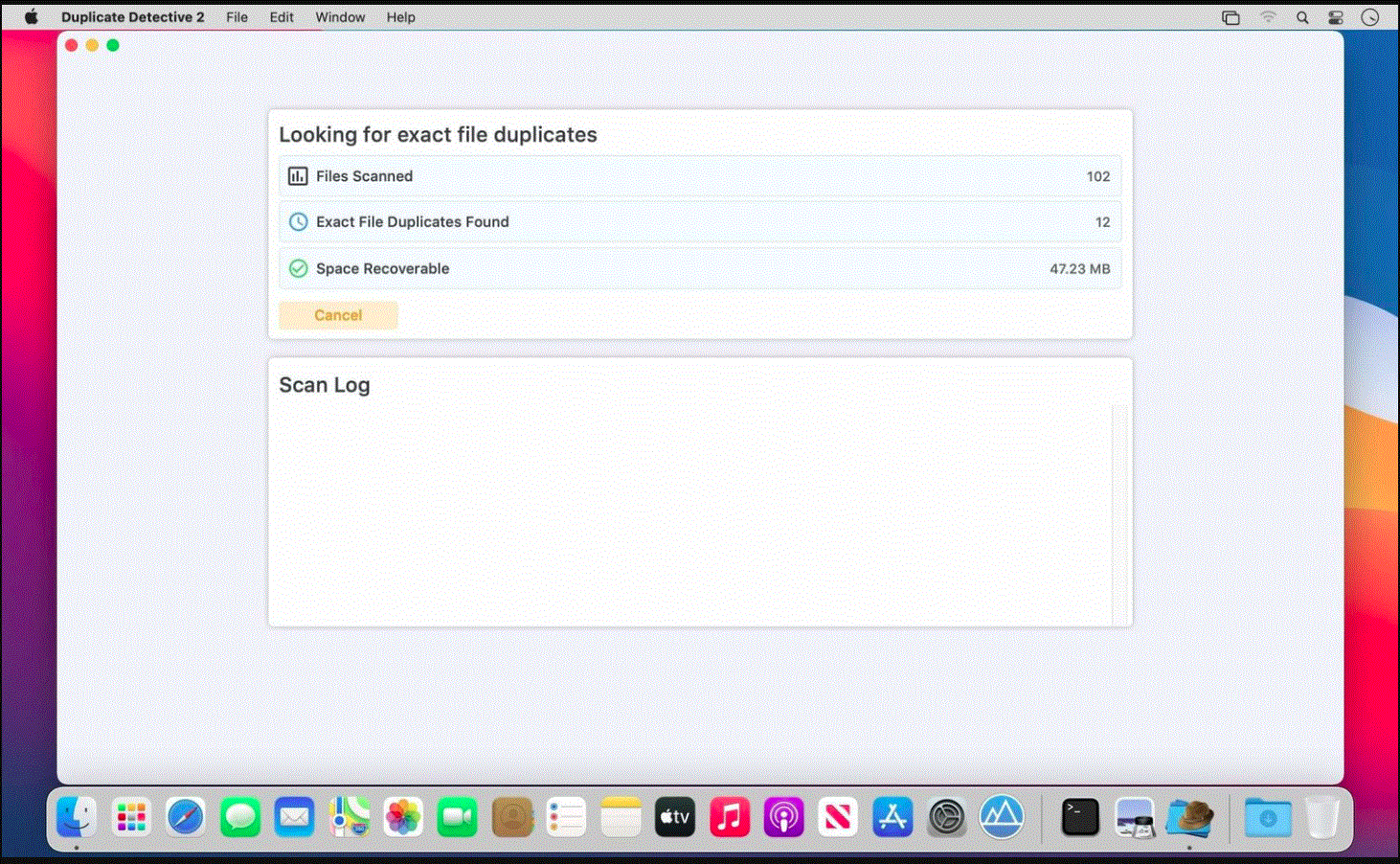Open Control Center in menu bar

[x=1336, y=17]
